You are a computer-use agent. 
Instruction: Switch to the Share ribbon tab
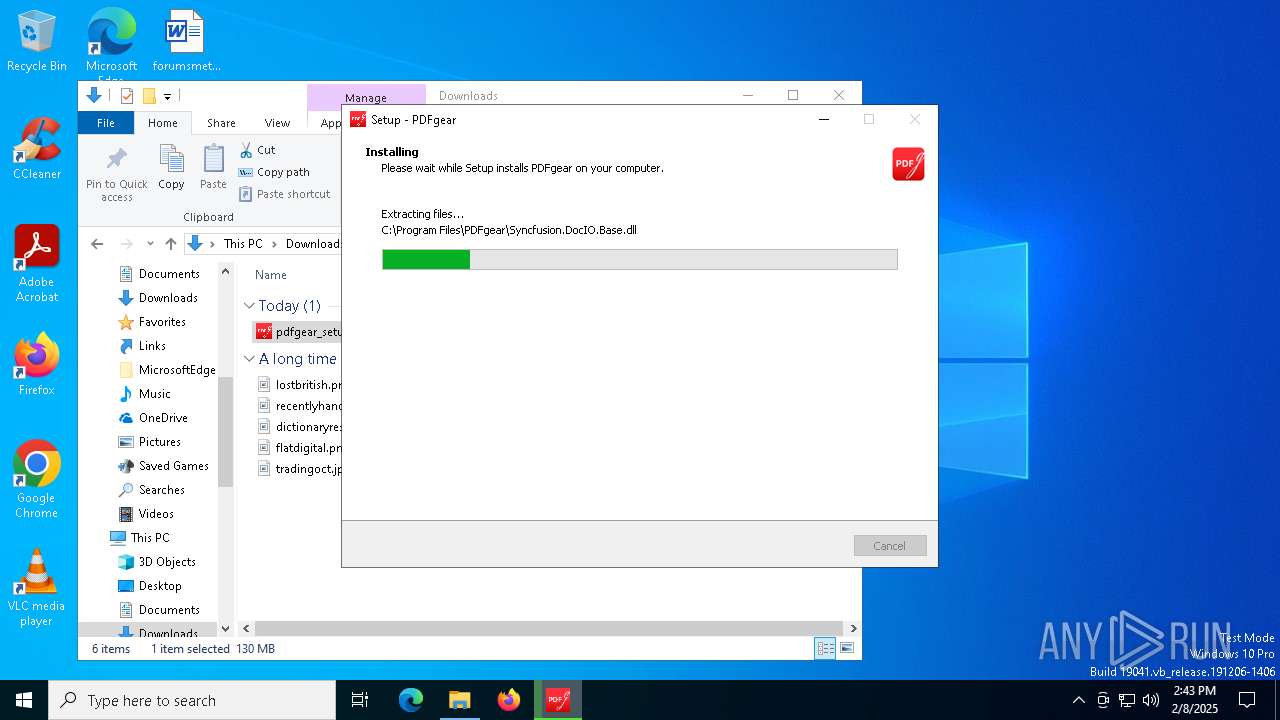(x=221, y=123)
